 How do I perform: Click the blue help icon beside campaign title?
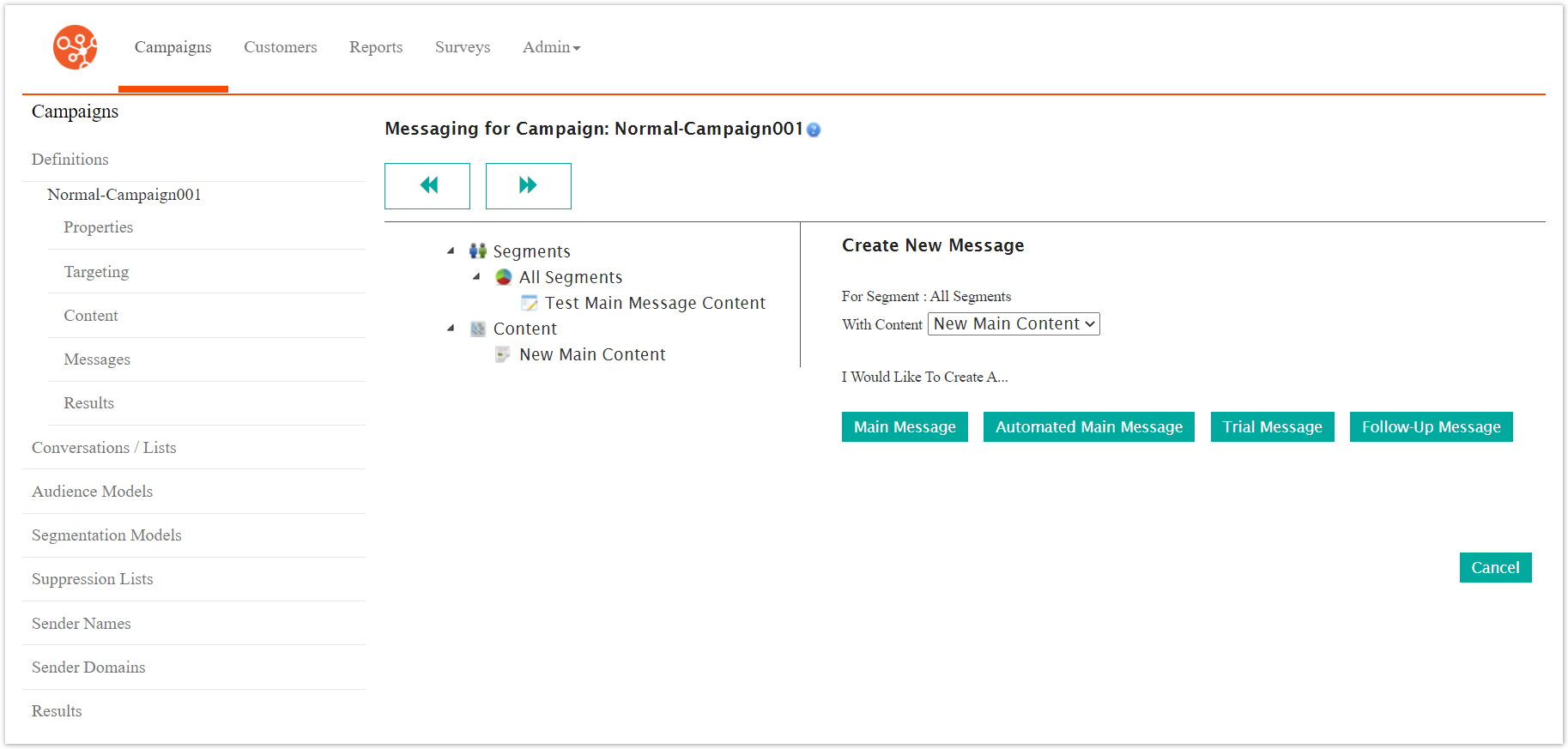pyautogui.click(x=814, y=130)
